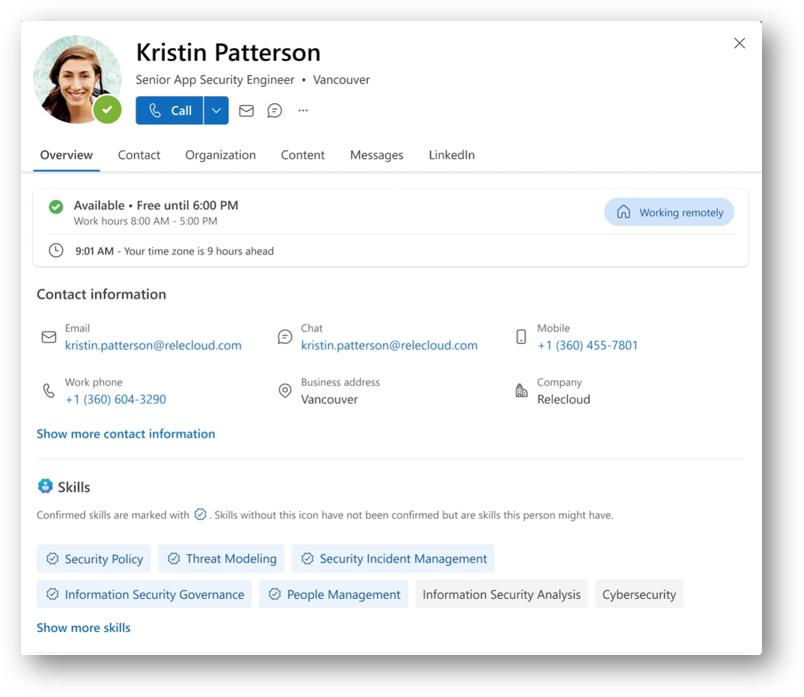
Task: Select the email envelope icon beside Call
Action: 246,110
